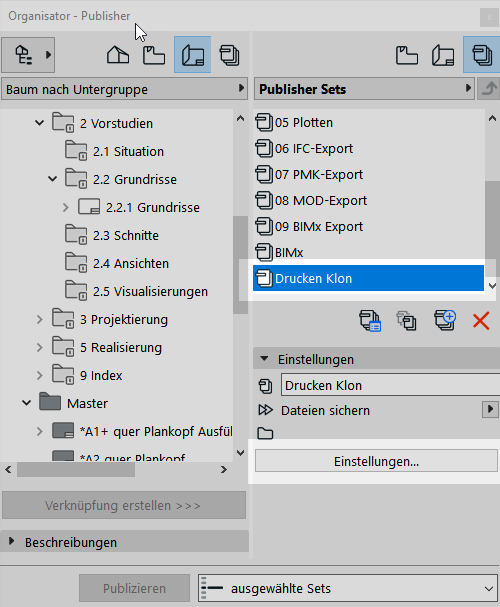Activate right panel Publisher Sets mode icon
Screen dimensions: 500x607
(x=481, y=55)
